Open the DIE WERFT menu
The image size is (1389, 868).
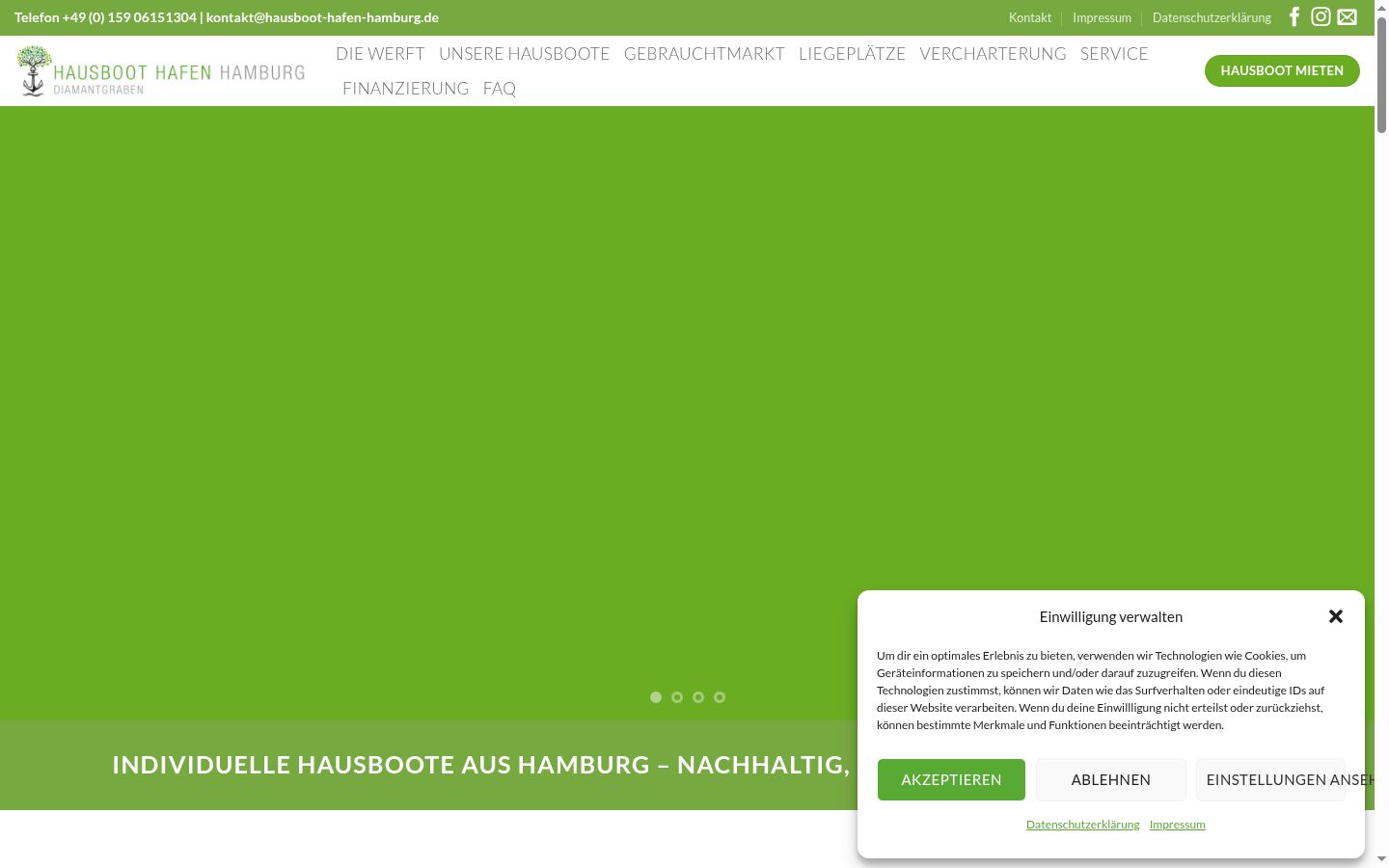[380, 54]
